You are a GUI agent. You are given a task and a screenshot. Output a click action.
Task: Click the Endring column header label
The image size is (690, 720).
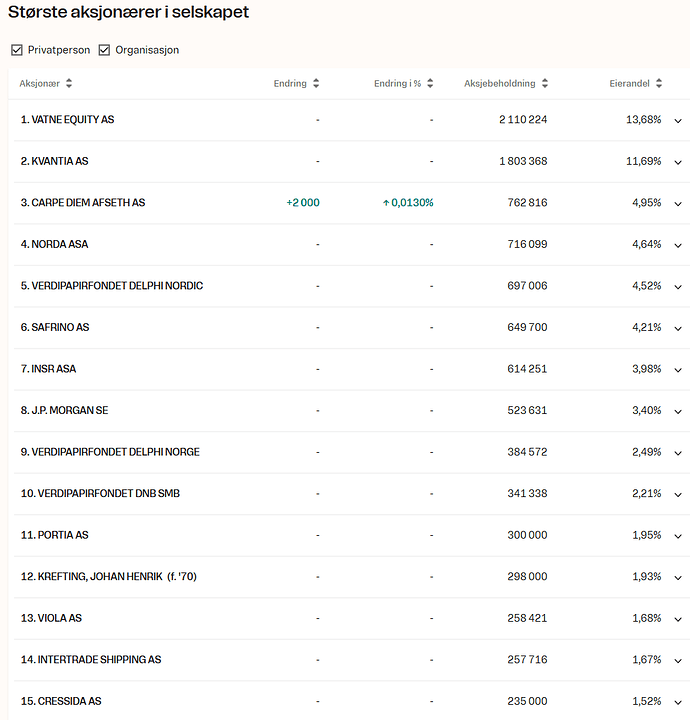pyautogui.click(x=290, y=83)
